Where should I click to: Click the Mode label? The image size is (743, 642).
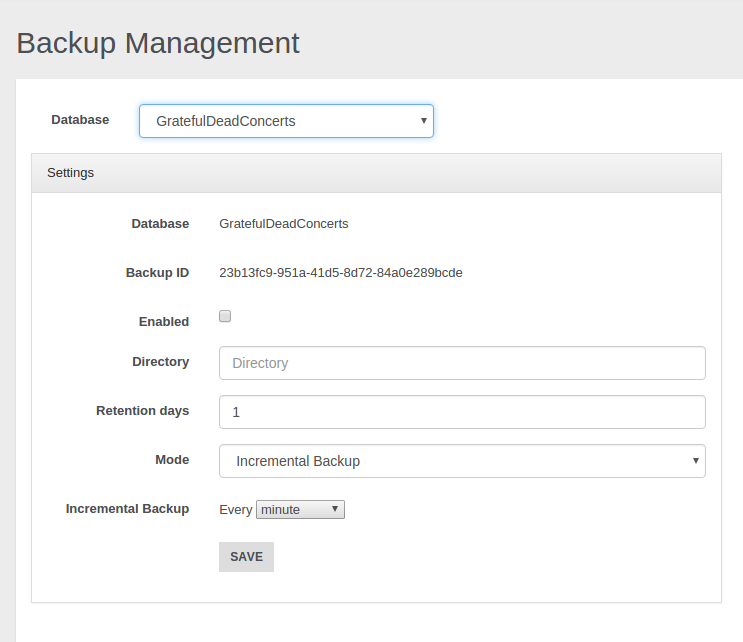click(171, 460)
